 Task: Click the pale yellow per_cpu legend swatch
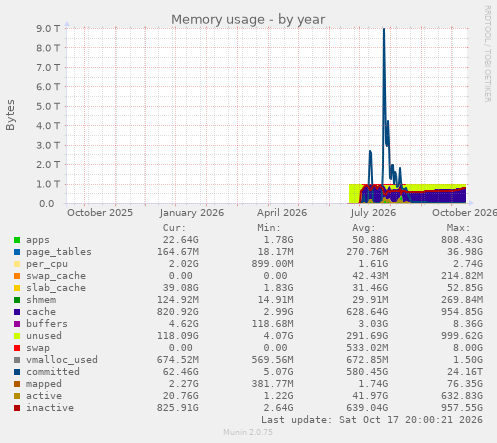pyautogui.click(x=17, y=264)
